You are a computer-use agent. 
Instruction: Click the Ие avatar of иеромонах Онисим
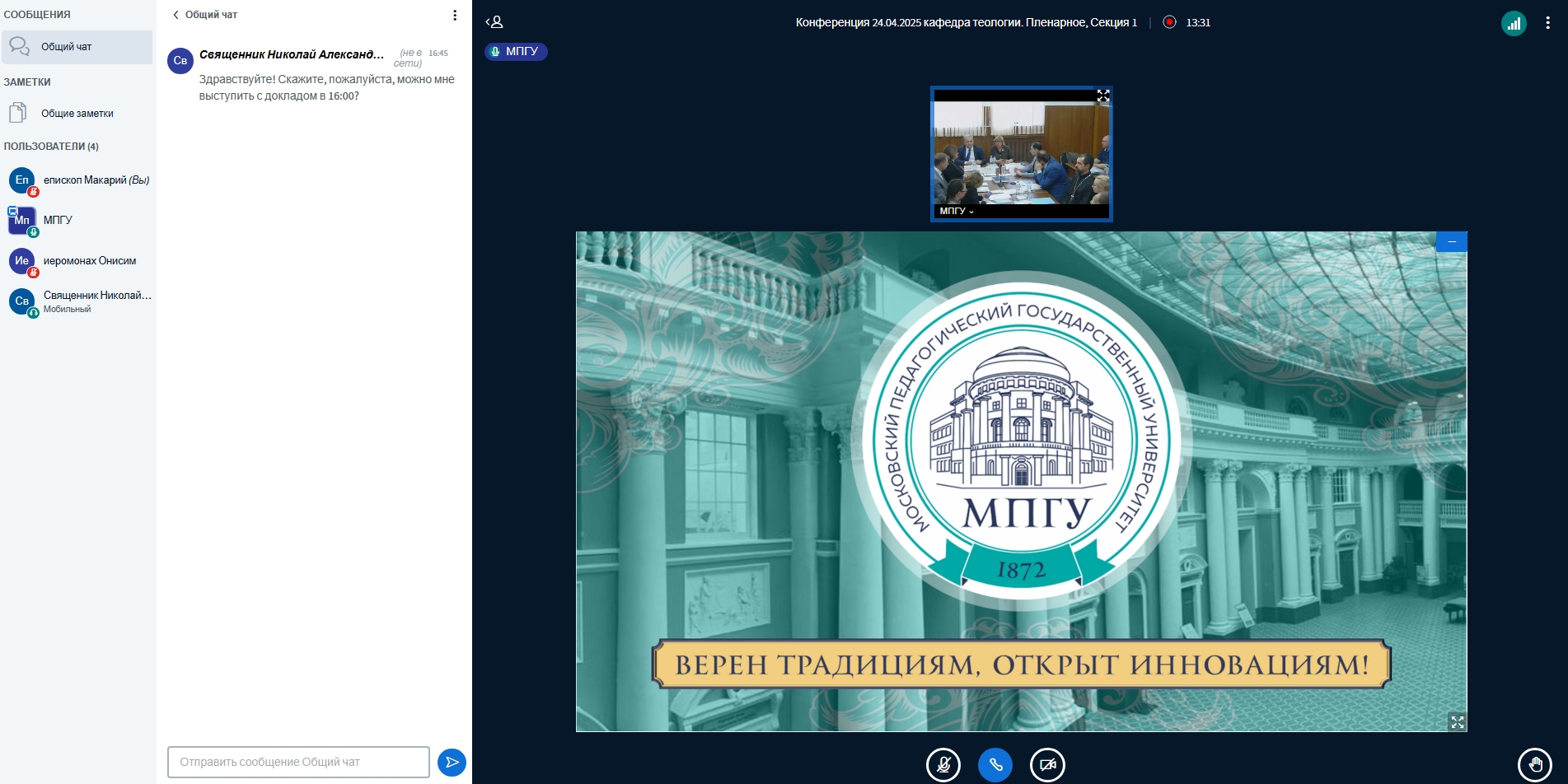pos(22,261)
